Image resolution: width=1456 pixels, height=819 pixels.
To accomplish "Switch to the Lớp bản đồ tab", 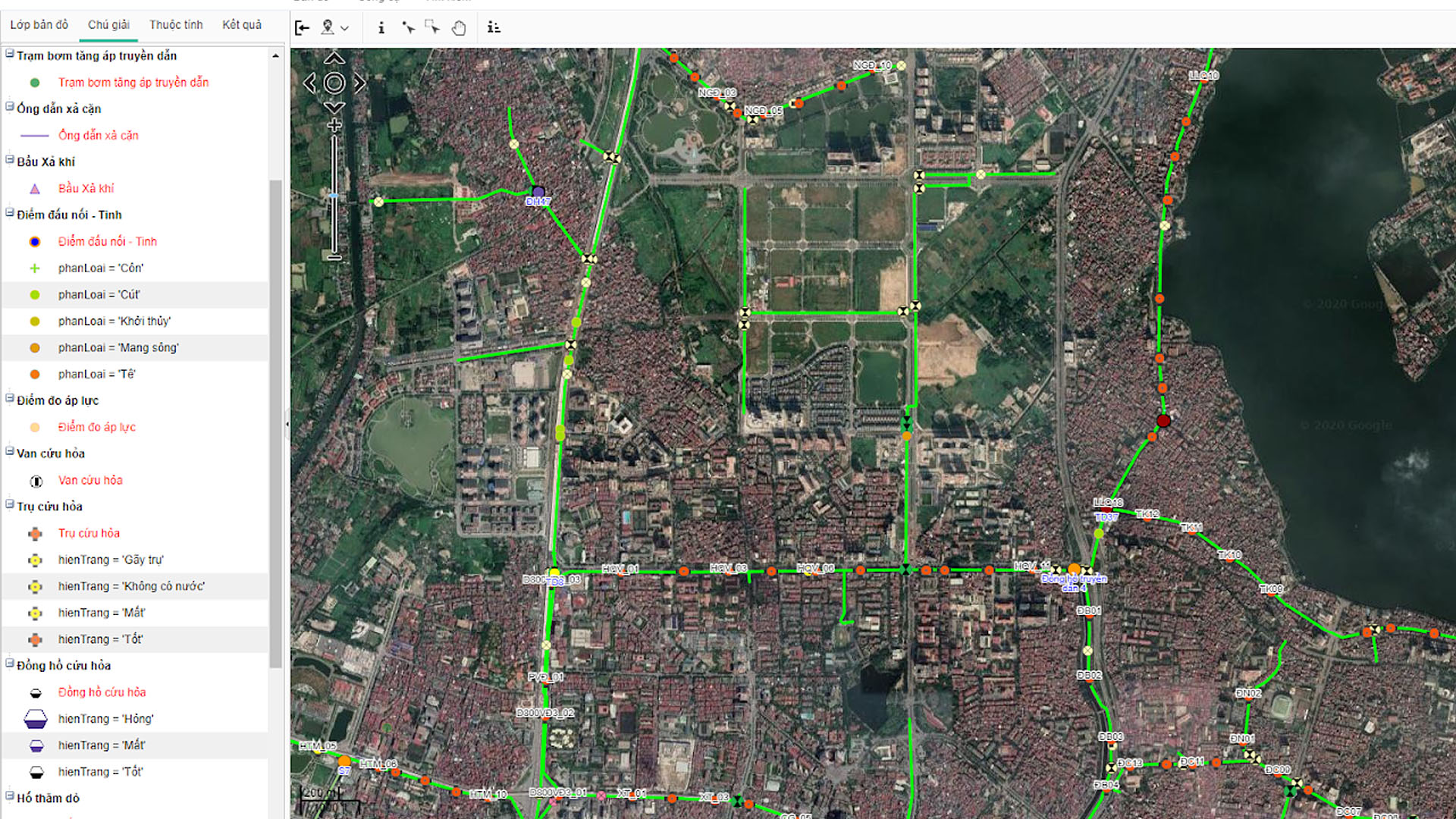I will click(x=39, y=25).
